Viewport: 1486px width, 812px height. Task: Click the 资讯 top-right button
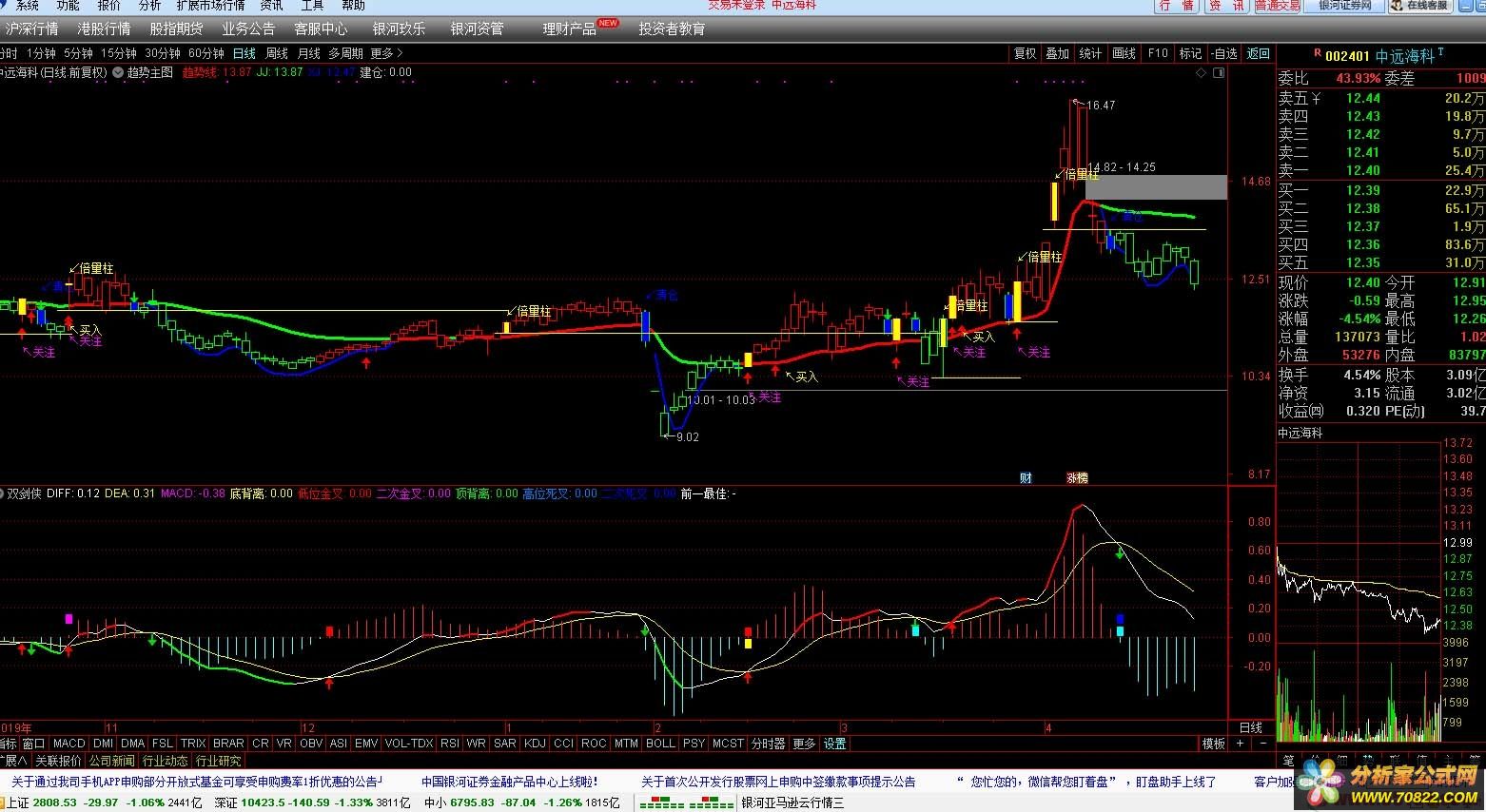coord(1227,6)
